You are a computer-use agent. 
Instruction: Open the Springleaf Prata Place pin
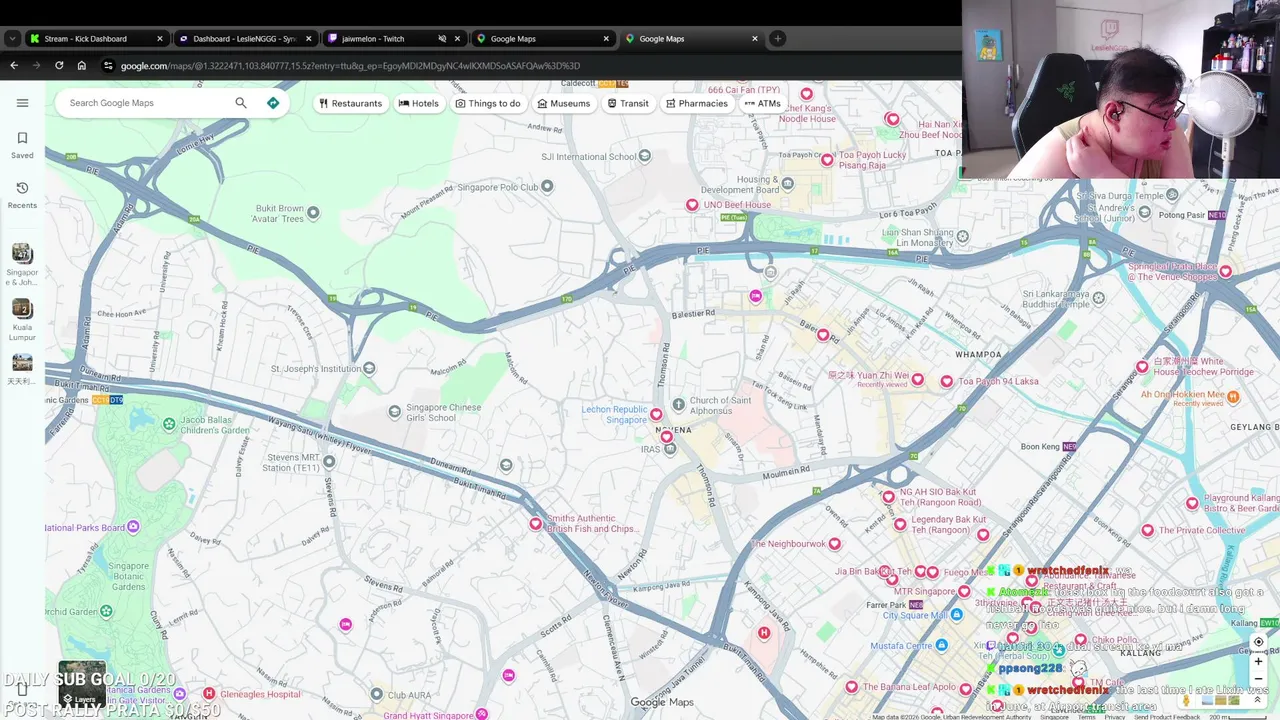1225,271
